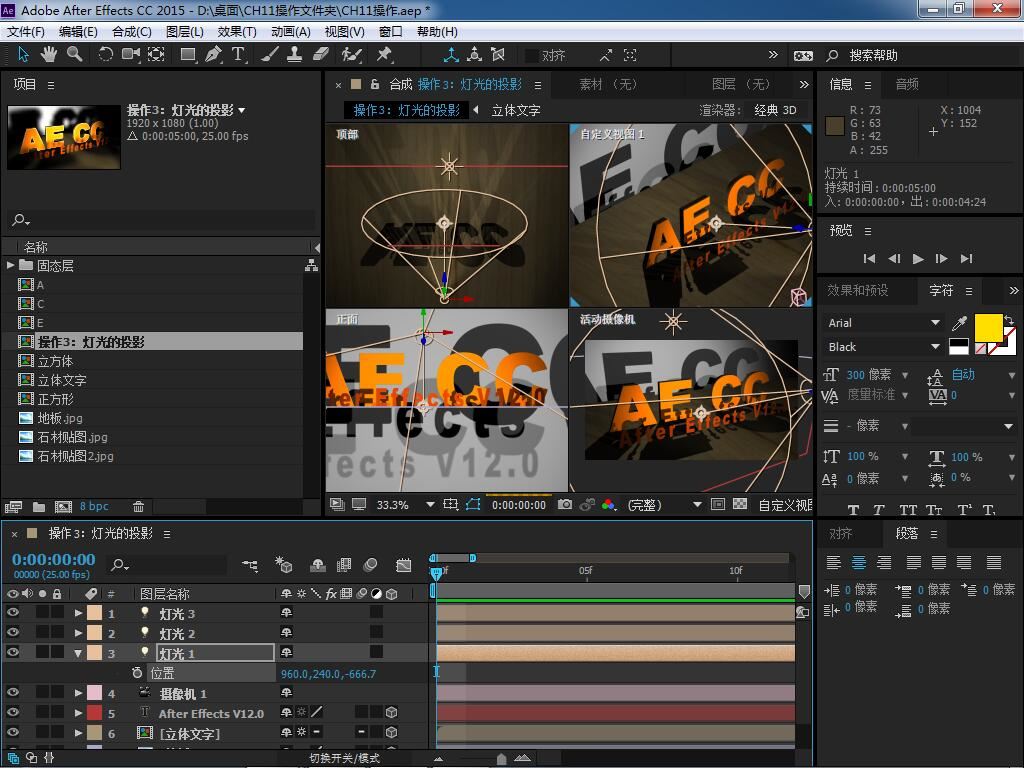Select the Zoom magnifier tool
This screenshot has width=1024, height=768.
point(74,55)
